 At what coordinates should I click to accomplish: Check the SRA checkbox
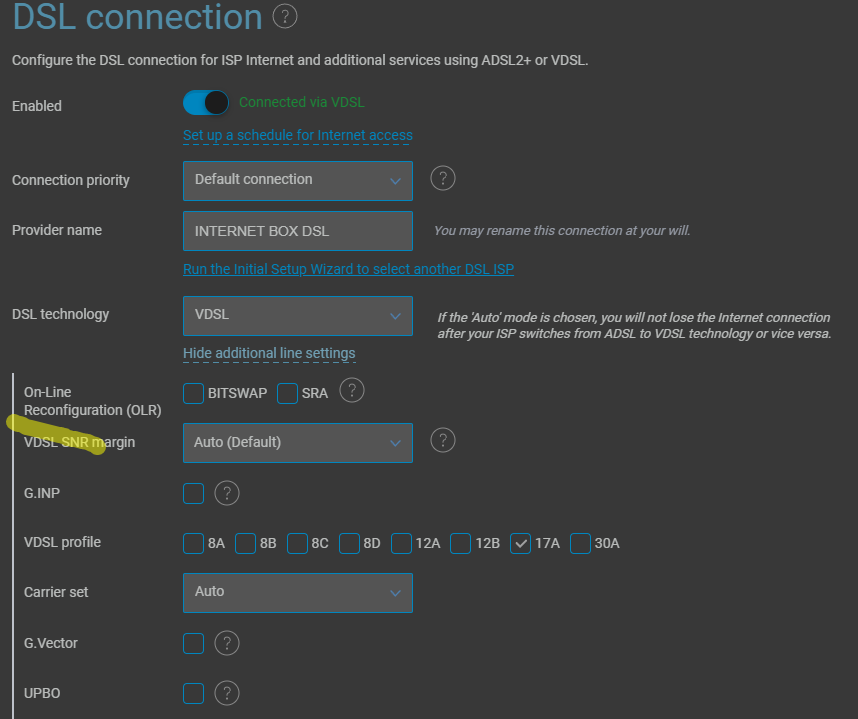[x=287, y=393]
